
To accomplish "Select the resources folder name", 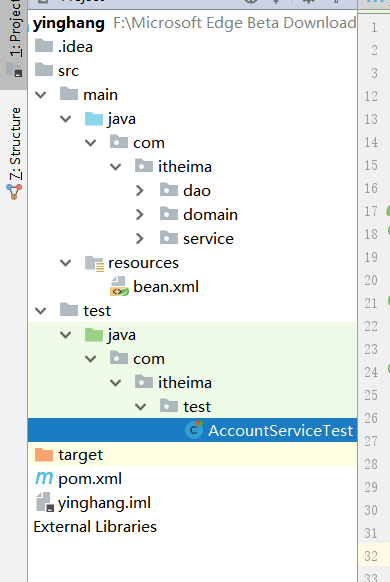I will [x=143, y=263].
